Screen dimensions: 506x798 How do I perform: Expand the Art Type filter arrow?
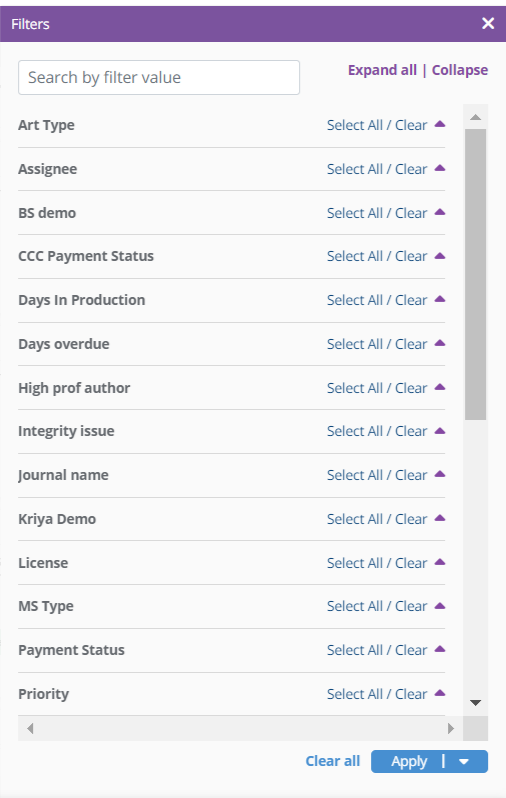point(440,124)
